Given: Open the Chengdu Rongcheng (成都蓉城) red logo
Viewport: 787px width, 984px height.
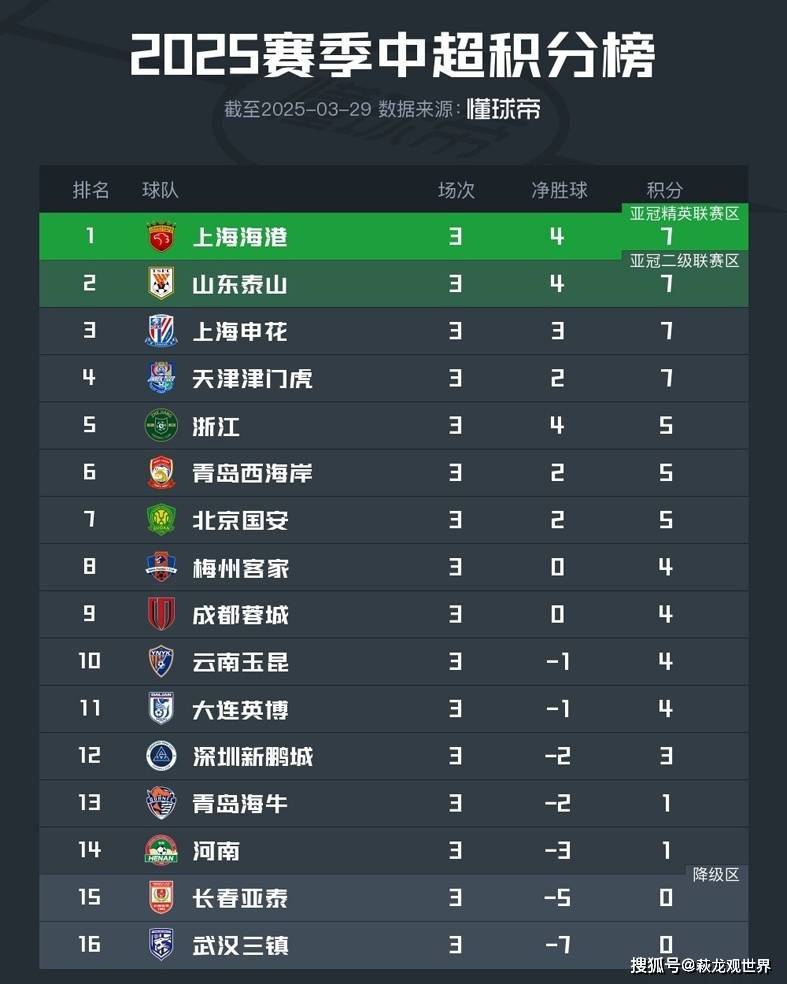Looking at the screenshot, I should [x=161, y=614].
